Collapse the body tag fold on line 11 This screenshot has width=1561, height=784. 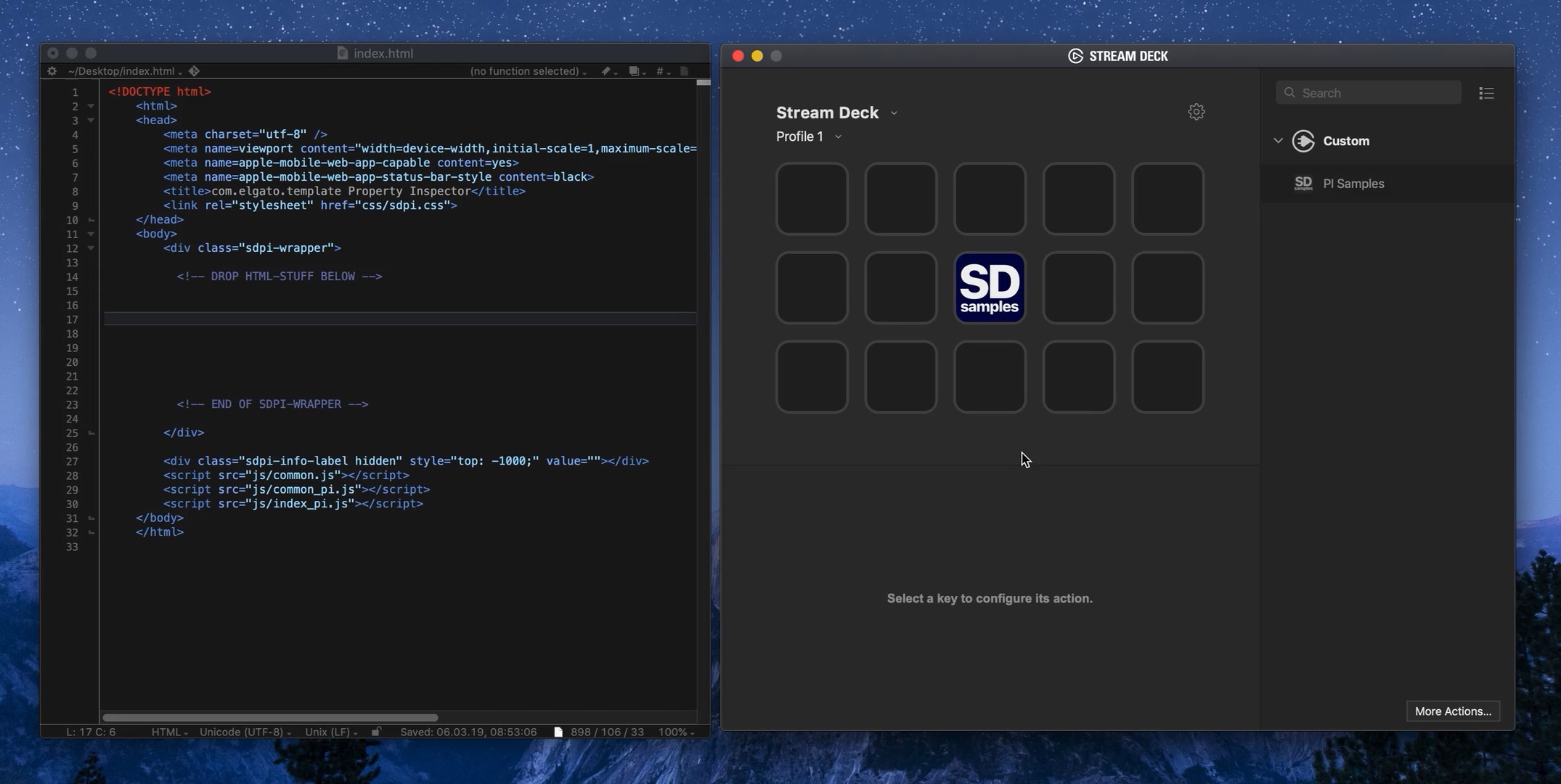(91, 234)
